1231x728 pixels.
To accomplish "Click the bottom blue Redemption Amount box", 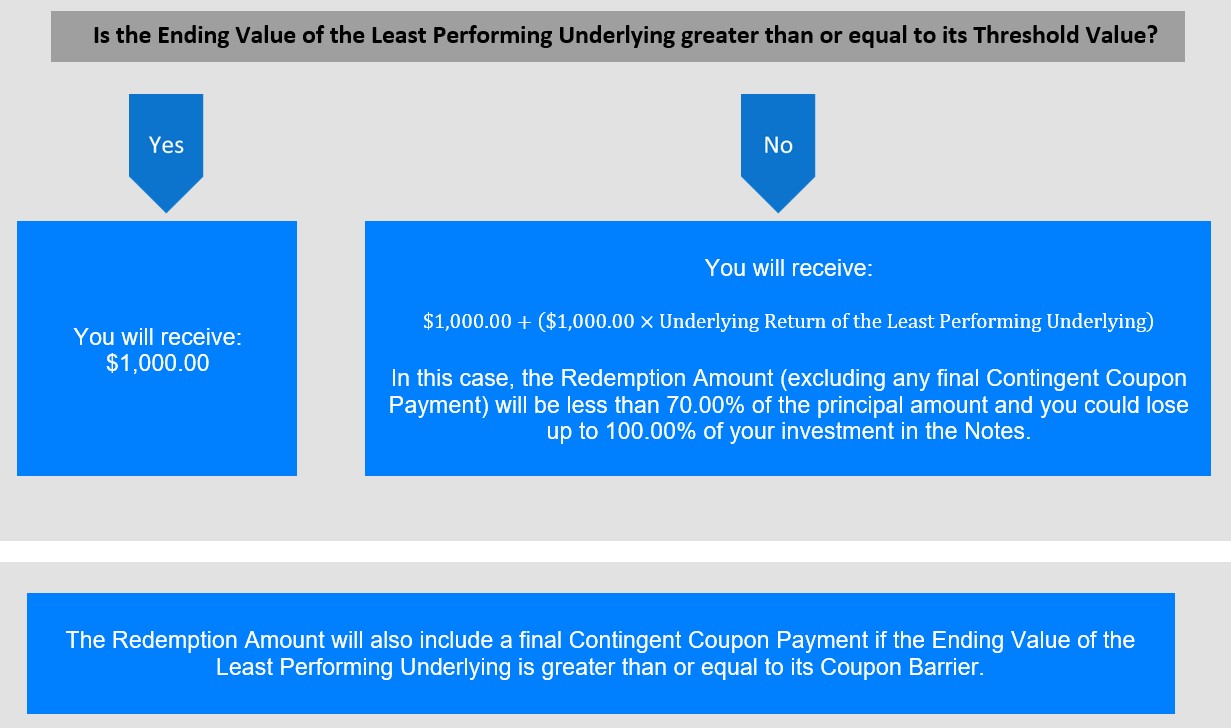I will click(x=600, y=653).
